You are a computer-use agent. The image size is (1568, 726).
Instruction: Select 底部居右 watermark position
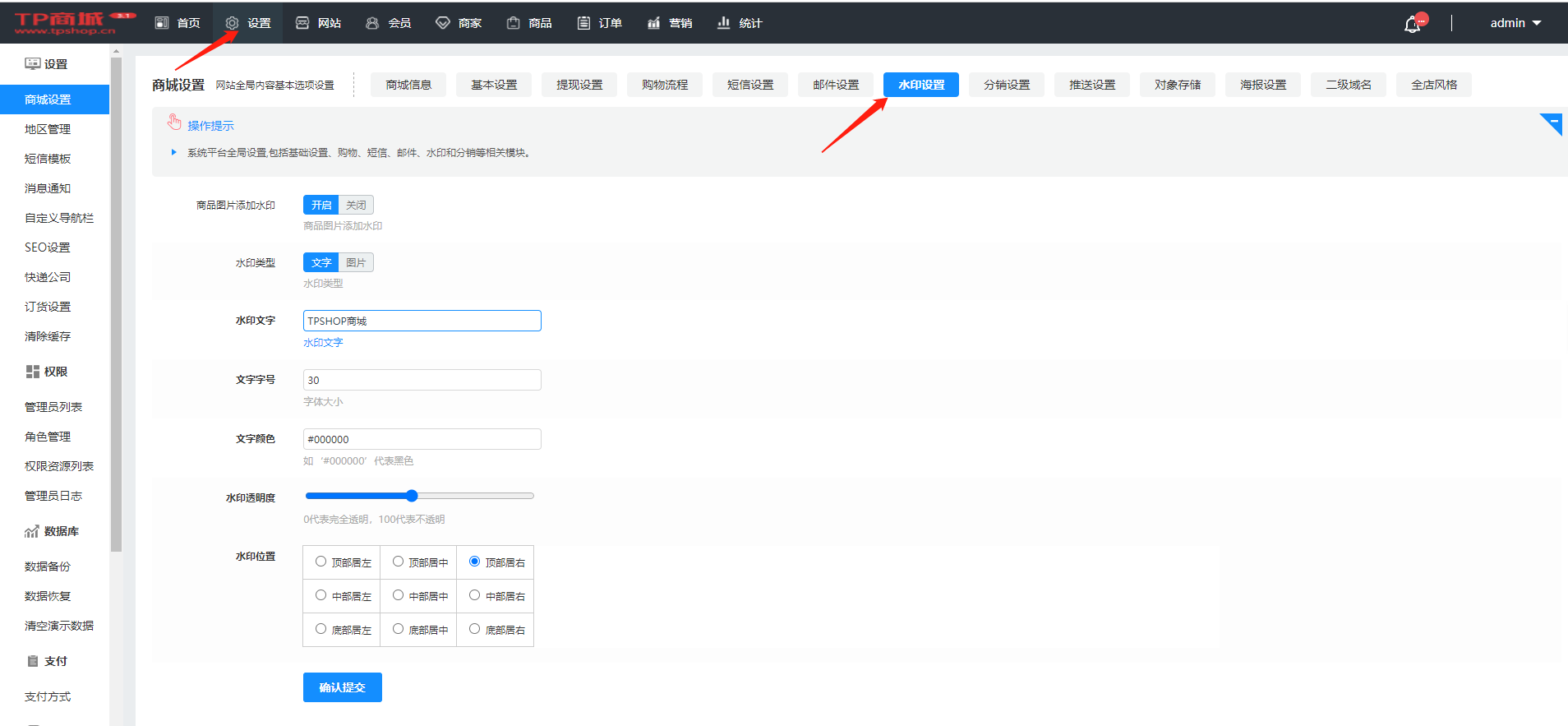click(x=475, y=629)
